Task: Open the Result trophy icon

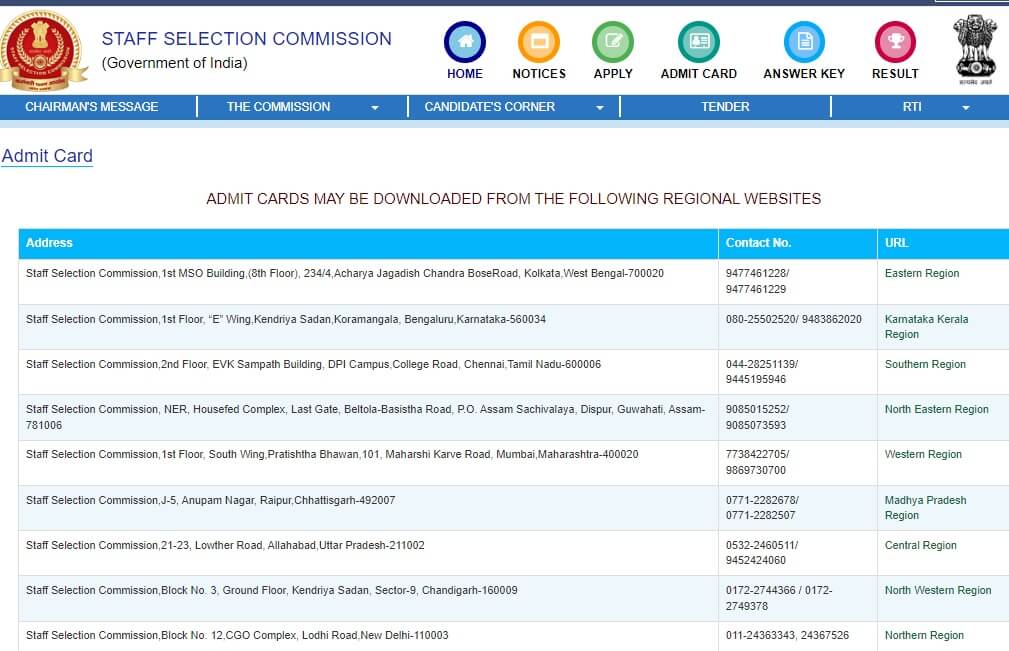Action: click(895, 42)
